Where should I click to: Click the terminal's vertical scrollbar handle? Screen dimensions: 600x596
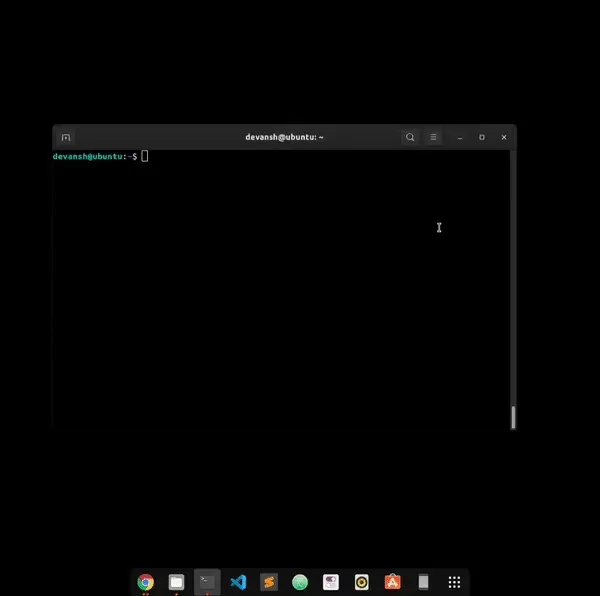[513, 417]
